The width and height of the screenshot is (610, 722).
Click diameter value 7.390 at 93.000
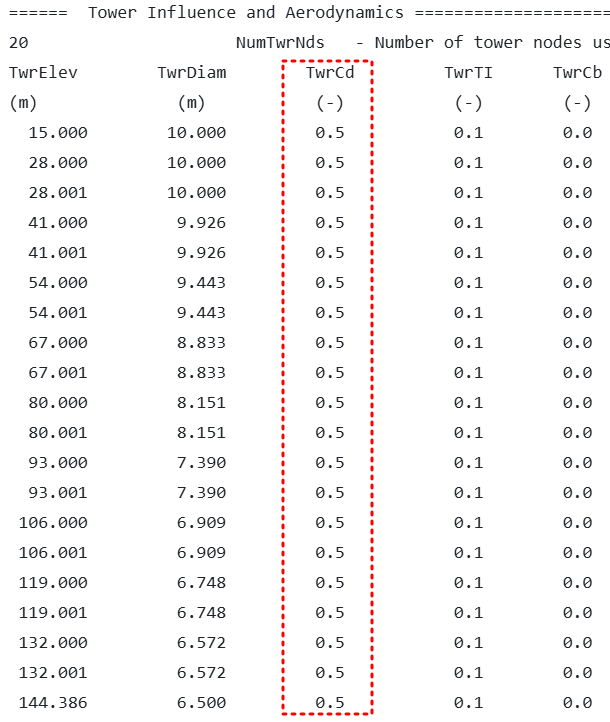tap(201, 463)
